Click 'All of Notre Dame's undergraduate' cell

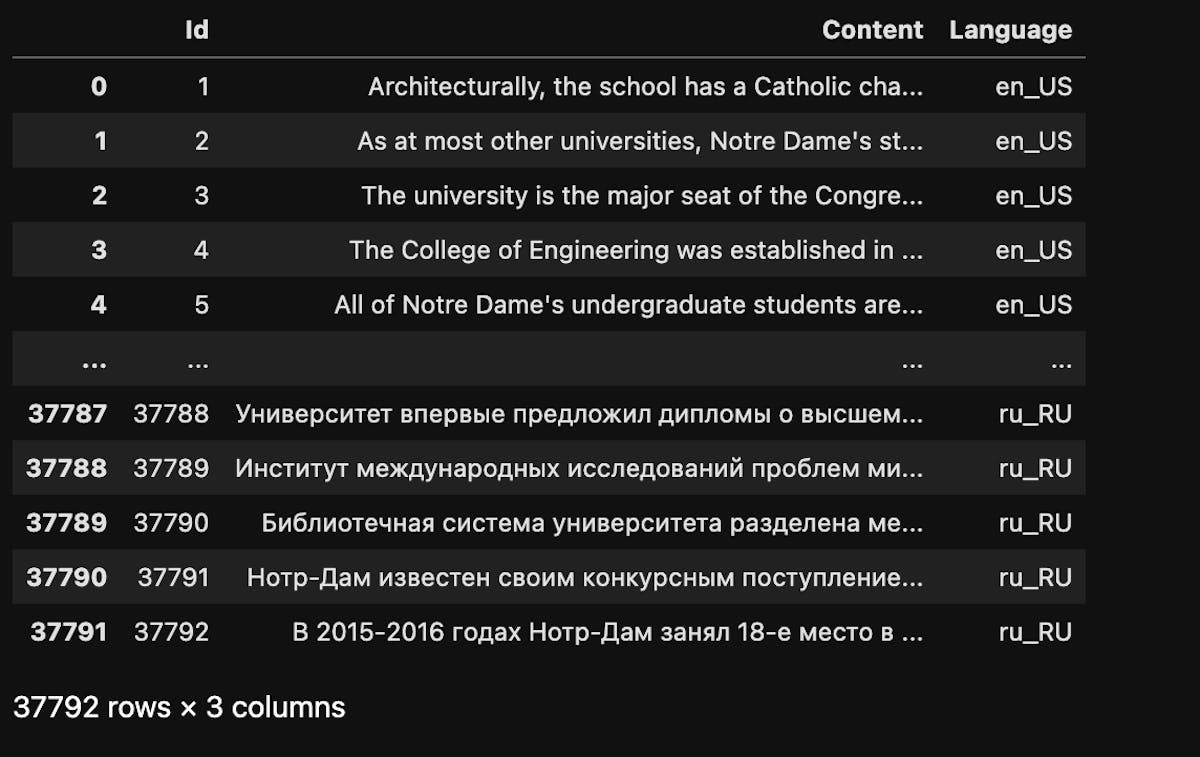point(628,305)
